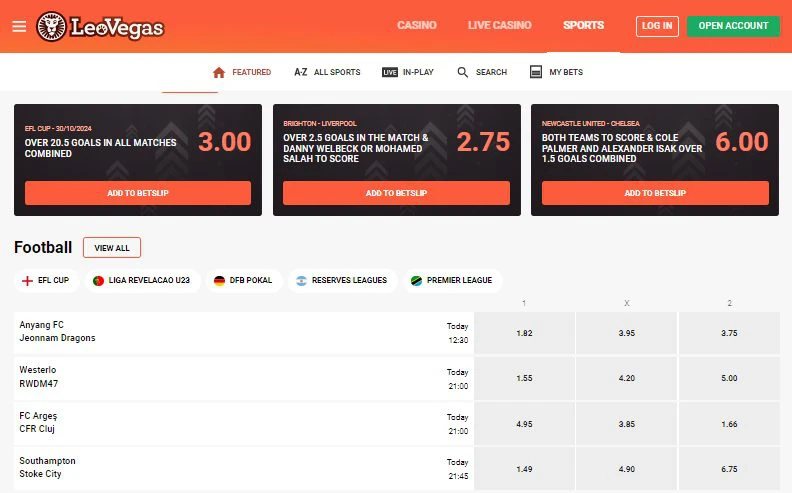Open the Live Casino section
The width and height of the screenshot is (792, 493).
point(500,25)
